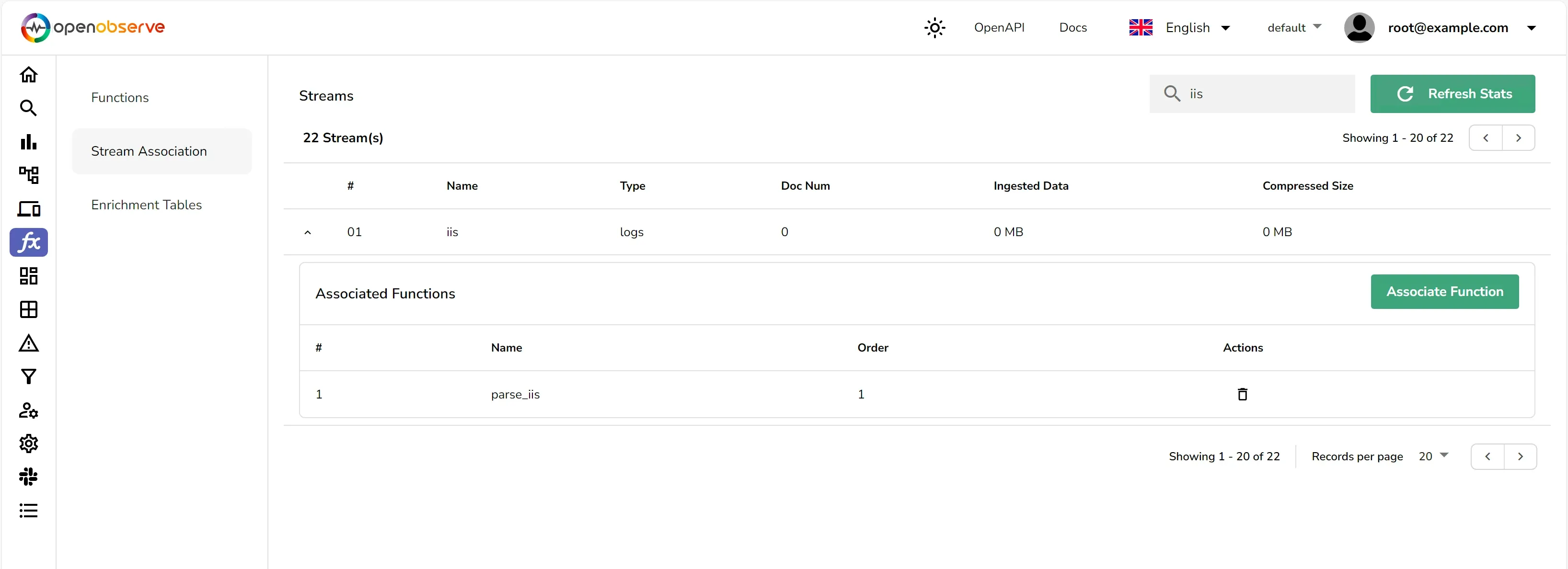
Task: Click the Associate Function button
Action: tap(1444, 292)
